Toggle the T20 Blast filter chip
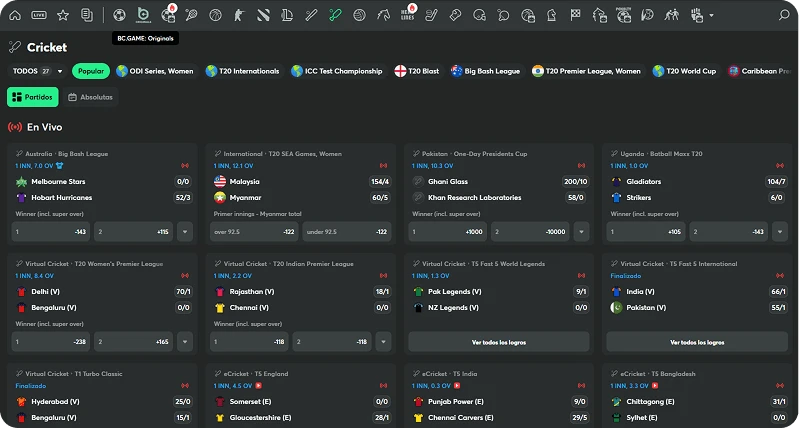Viewport: 799px width, 428px height. tap(417, 71)
